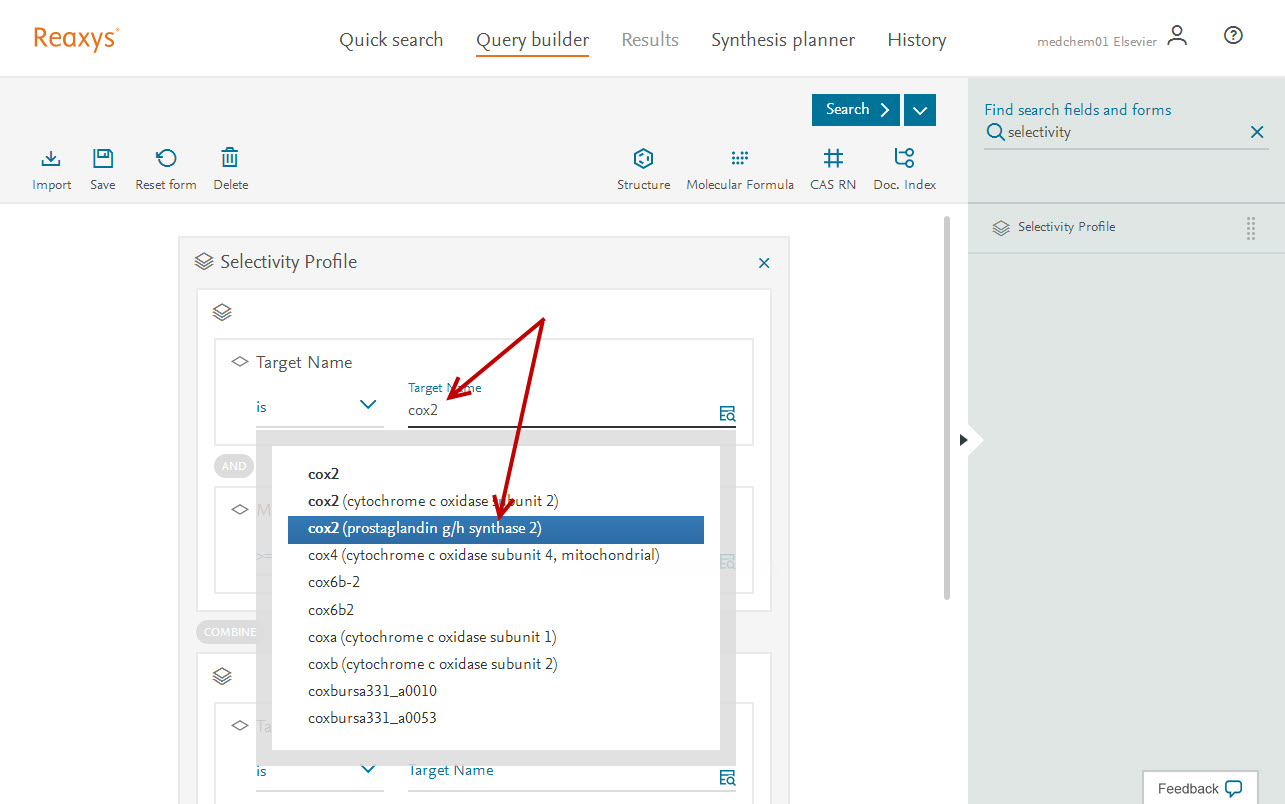Open the Structure editor icon

pyautogui.click(x=643, y=159)
